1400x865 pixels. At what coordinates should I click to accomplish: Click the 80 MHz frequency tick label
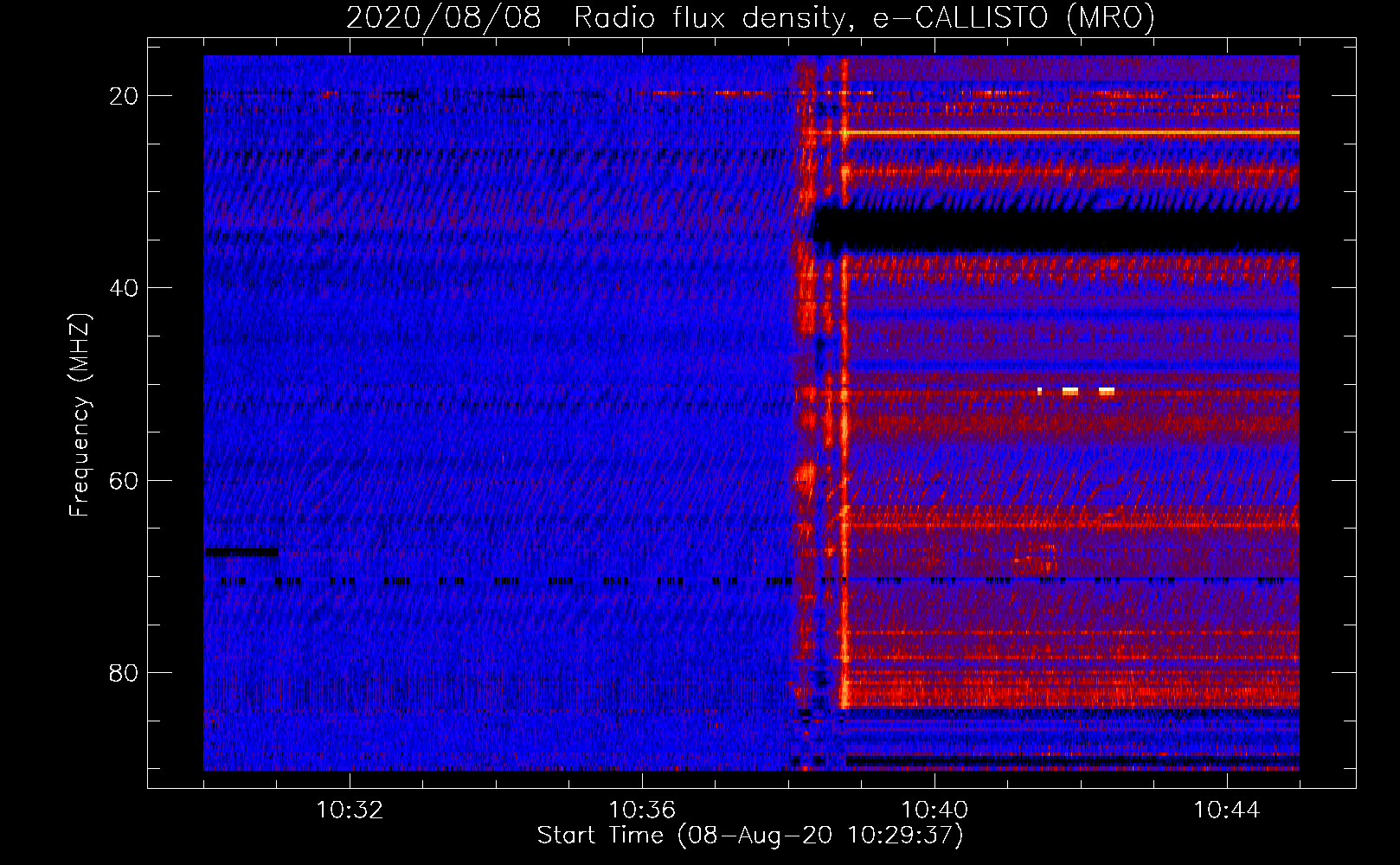tap(124, 672)
